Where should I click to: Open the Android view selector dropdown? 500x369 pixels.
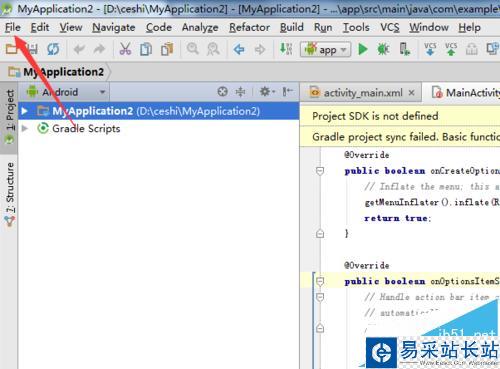(x=66, y=92)
